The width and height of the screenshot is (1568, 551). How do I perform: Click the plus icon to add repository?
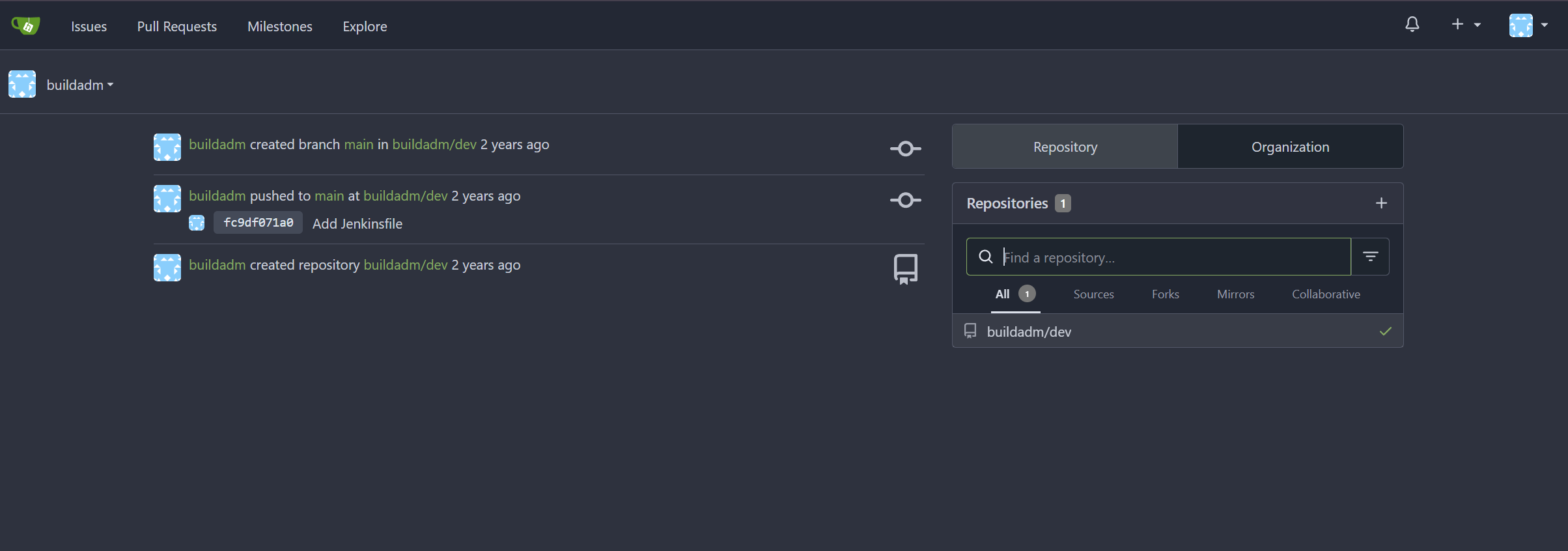(1380, 203)
